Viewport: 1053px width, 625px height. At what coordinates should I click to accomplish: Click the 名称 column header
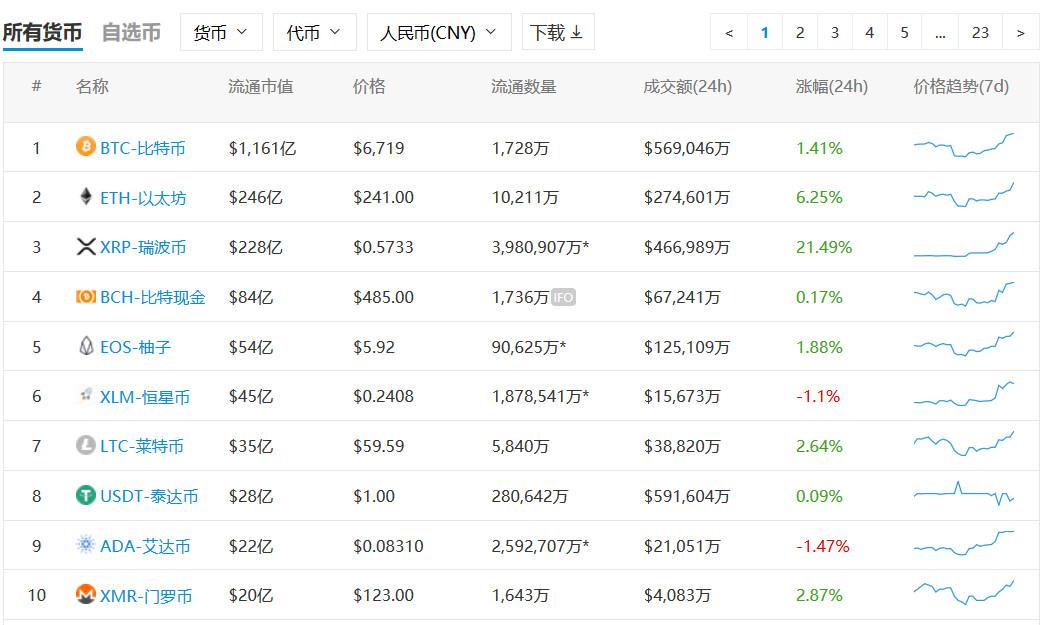tap(92, 87)
